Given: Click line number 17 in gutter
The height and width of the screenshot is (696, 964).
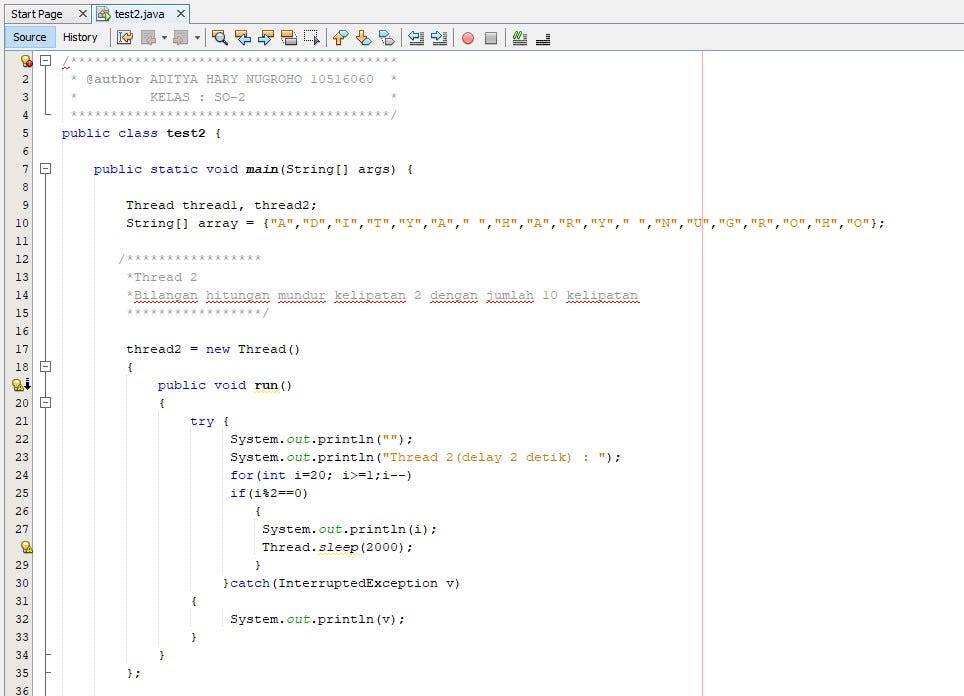Looking at the screenshot, I should (x=22, y=349).
